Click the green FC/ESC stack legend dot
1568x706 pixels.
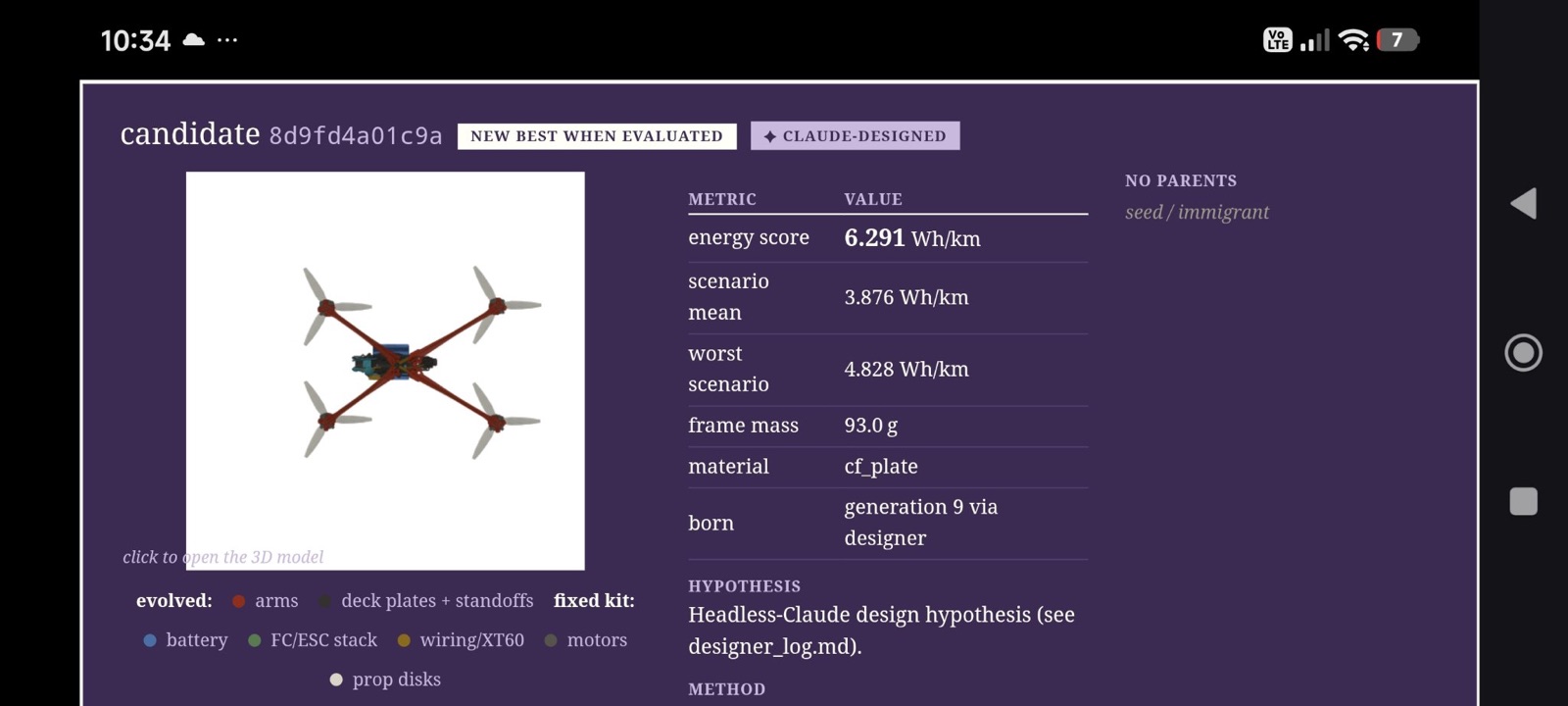click(255, 640)
